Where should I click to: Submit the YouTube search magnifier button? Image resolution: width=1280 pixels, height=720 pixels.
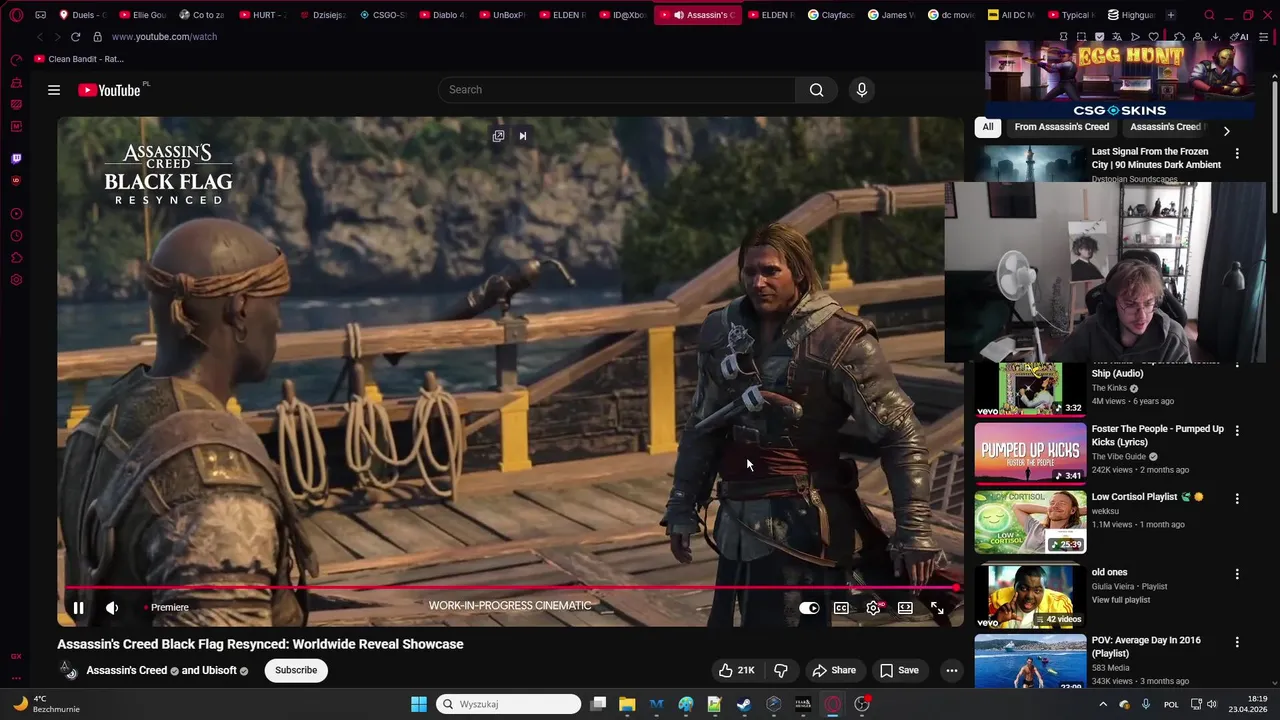click(817, 90)
